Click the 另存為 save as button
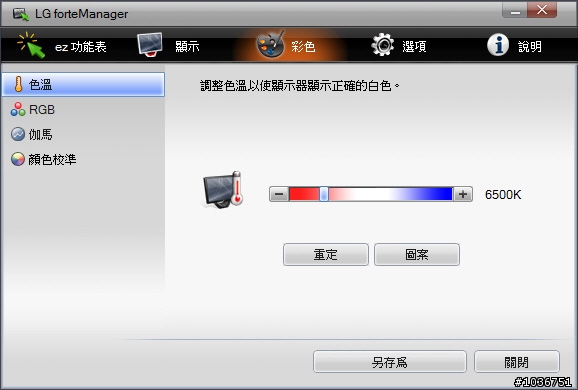 click(x=390, y=362)
